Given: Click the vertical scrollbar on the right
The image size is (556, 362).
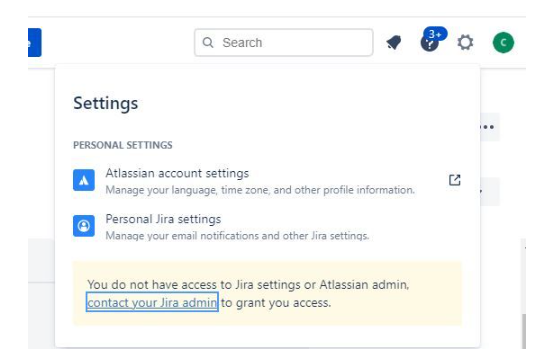Looking at the screenshot, I should [523, 330].
